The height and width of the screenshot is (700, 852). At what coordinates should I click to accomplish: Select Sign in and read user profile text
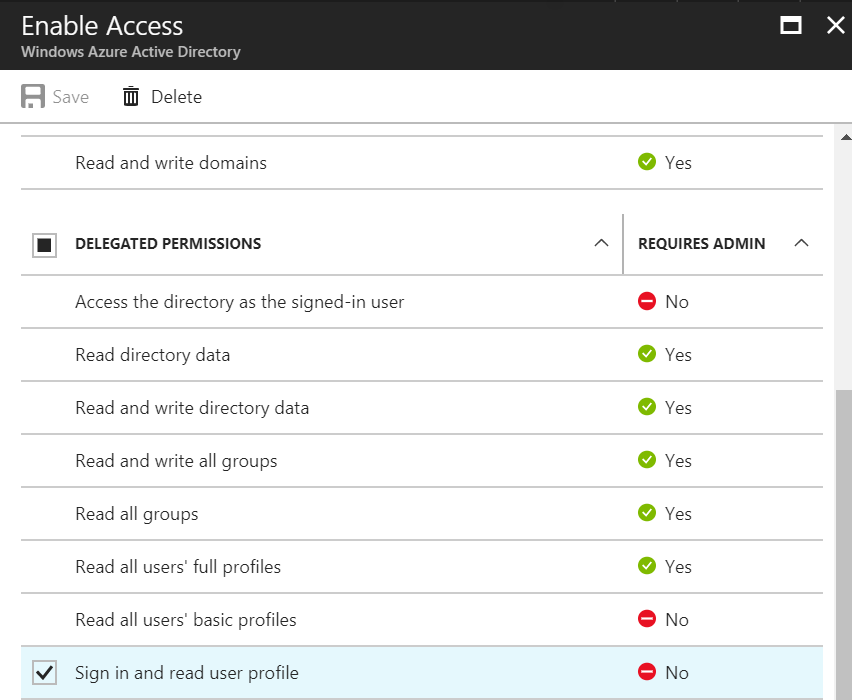[x=187, y=673]
